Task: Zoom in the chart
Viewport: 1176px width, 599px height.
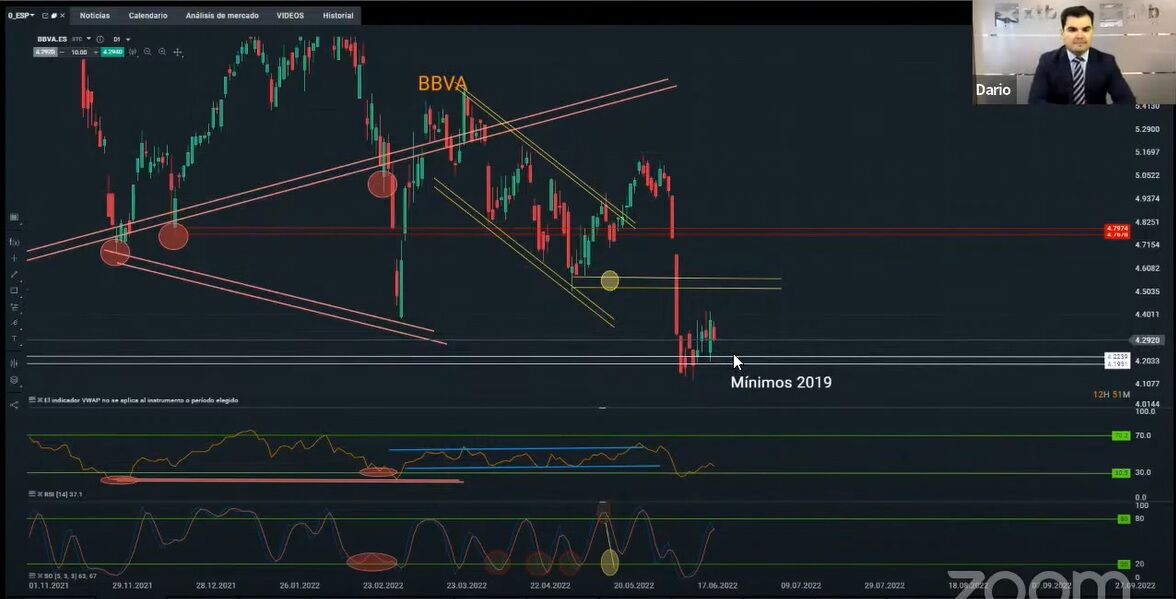Action: [x=162, y=52]
